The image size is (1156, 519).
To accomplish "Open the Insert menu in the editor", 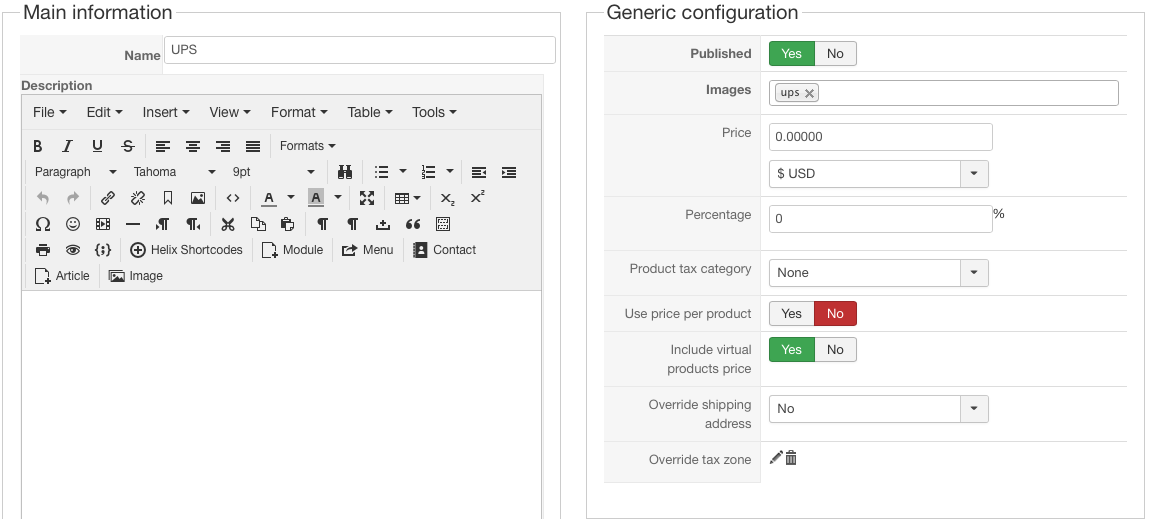I will coord(165,112).
